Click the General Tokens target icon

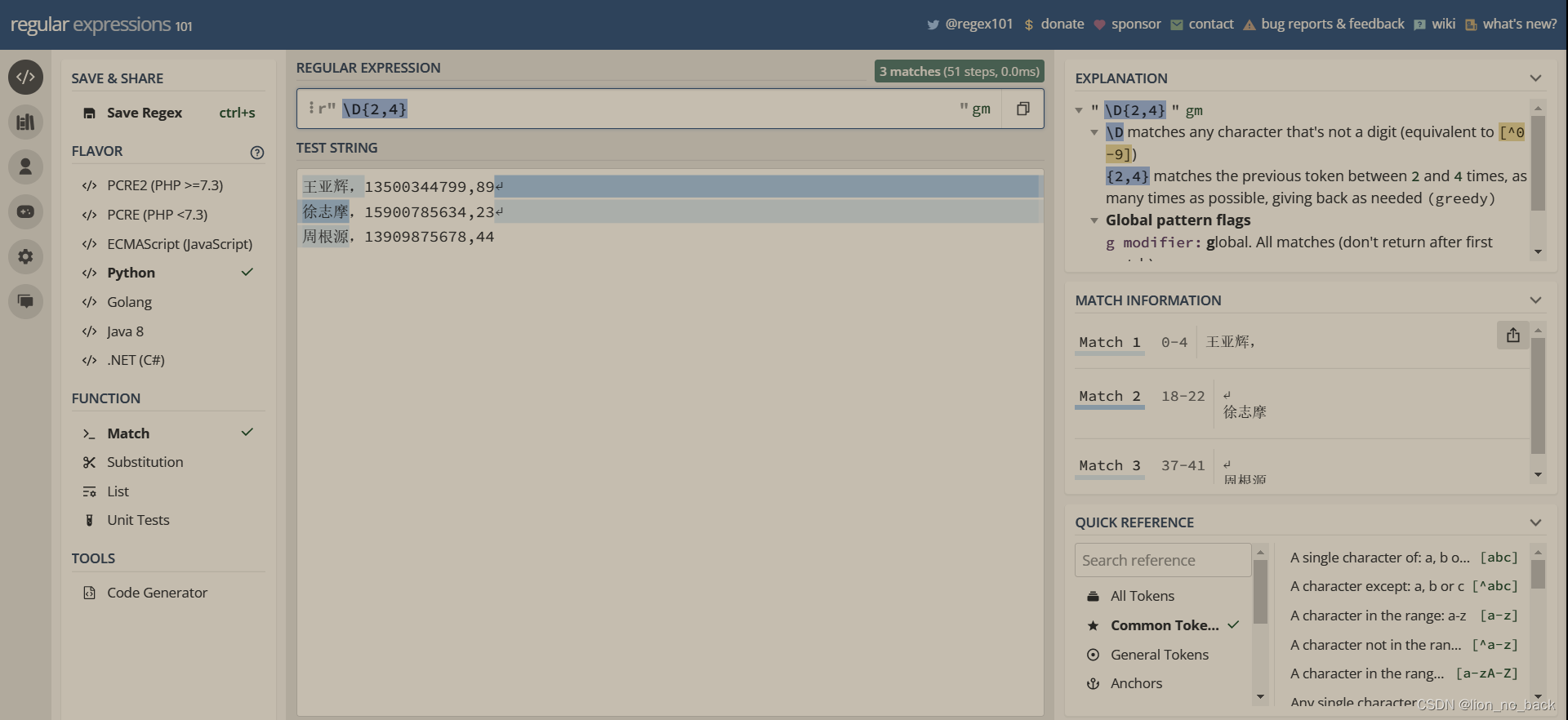click(x=1093, y=656)
